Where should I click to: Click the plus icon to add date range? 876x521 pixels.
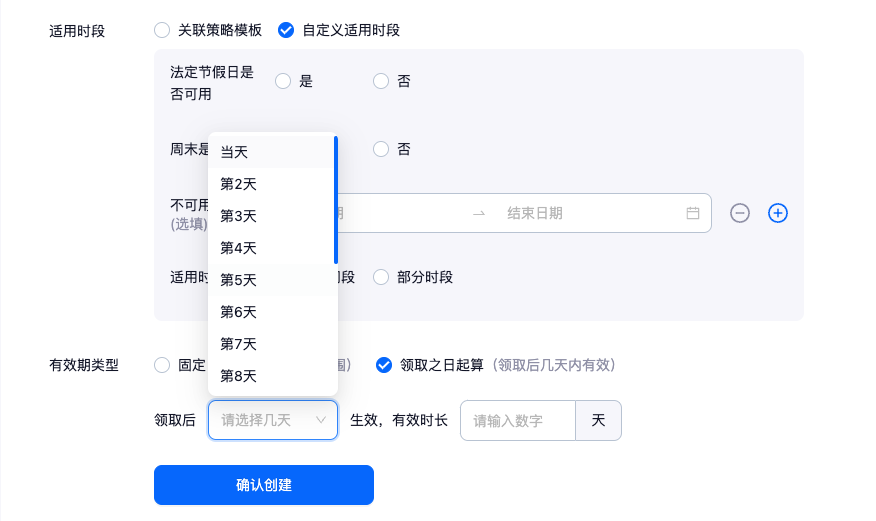click(x=778, y=213)
